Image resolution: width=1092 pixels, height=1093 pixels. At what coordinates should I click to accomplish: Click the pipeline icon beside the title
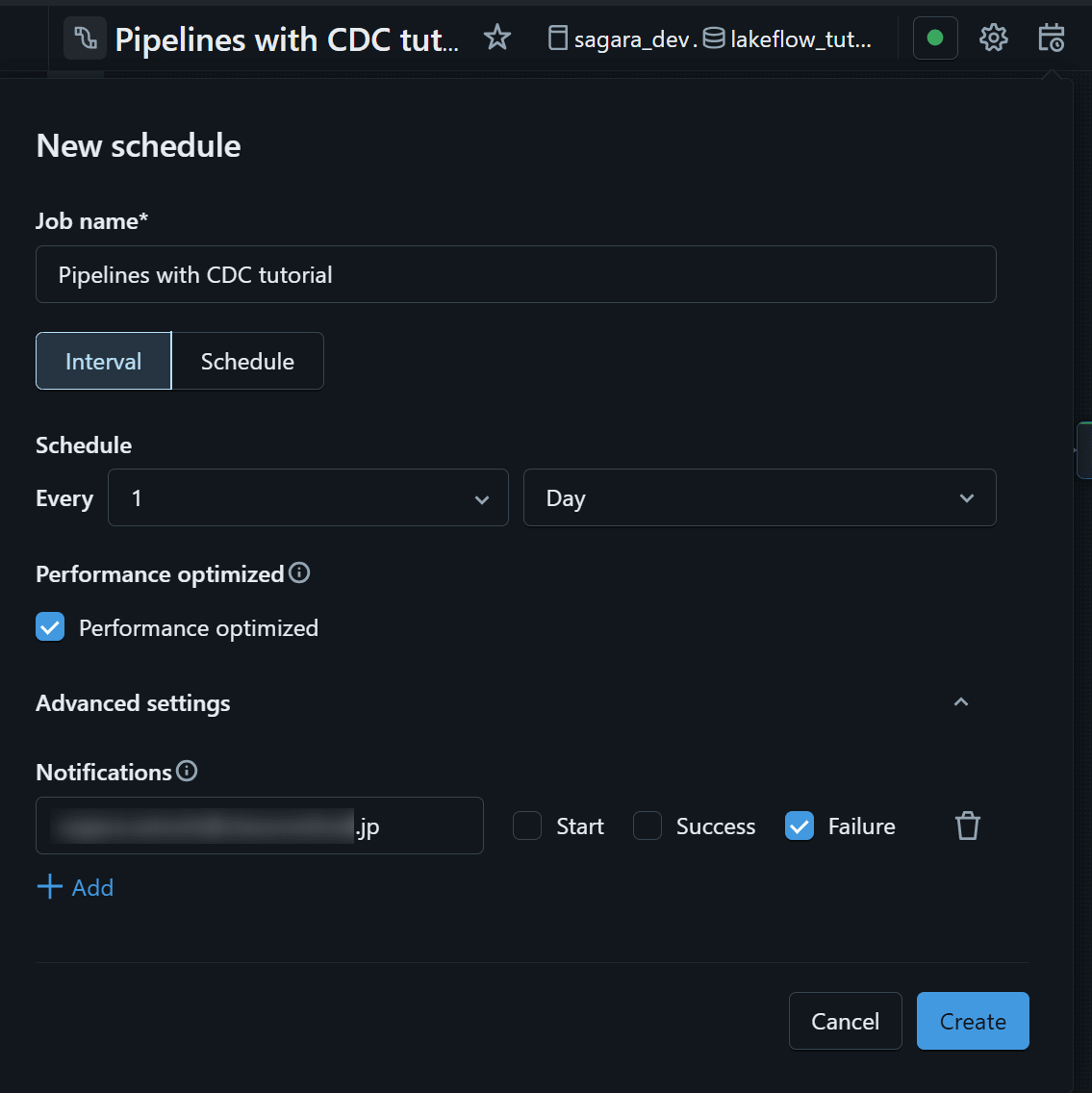coord(85,38)
